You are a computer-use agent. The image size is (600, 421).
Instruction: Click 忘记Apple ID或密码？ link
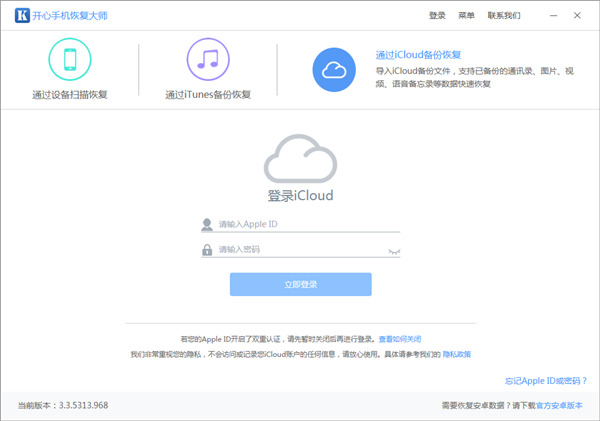click(x=546, y=381)
